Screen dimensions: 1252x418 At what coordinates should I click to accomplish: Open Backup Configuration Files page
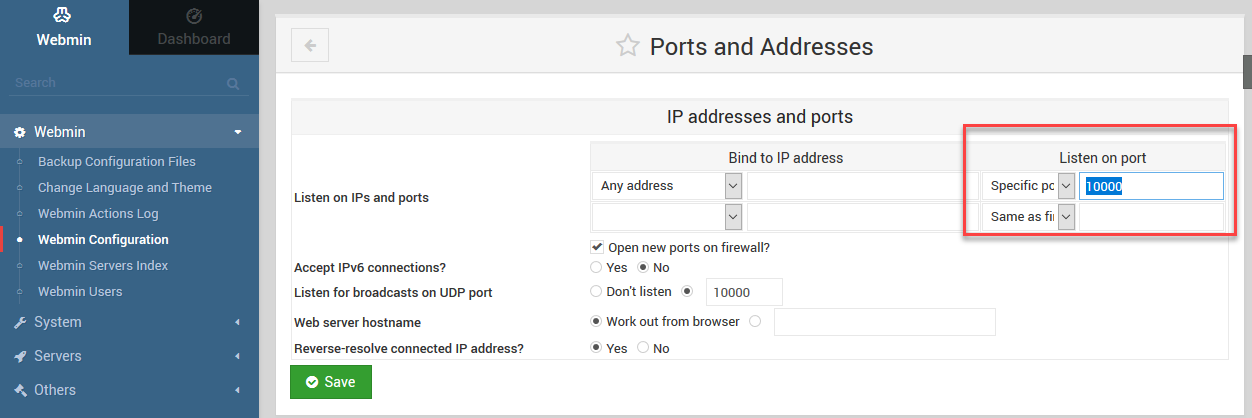(x=116, y=162)
